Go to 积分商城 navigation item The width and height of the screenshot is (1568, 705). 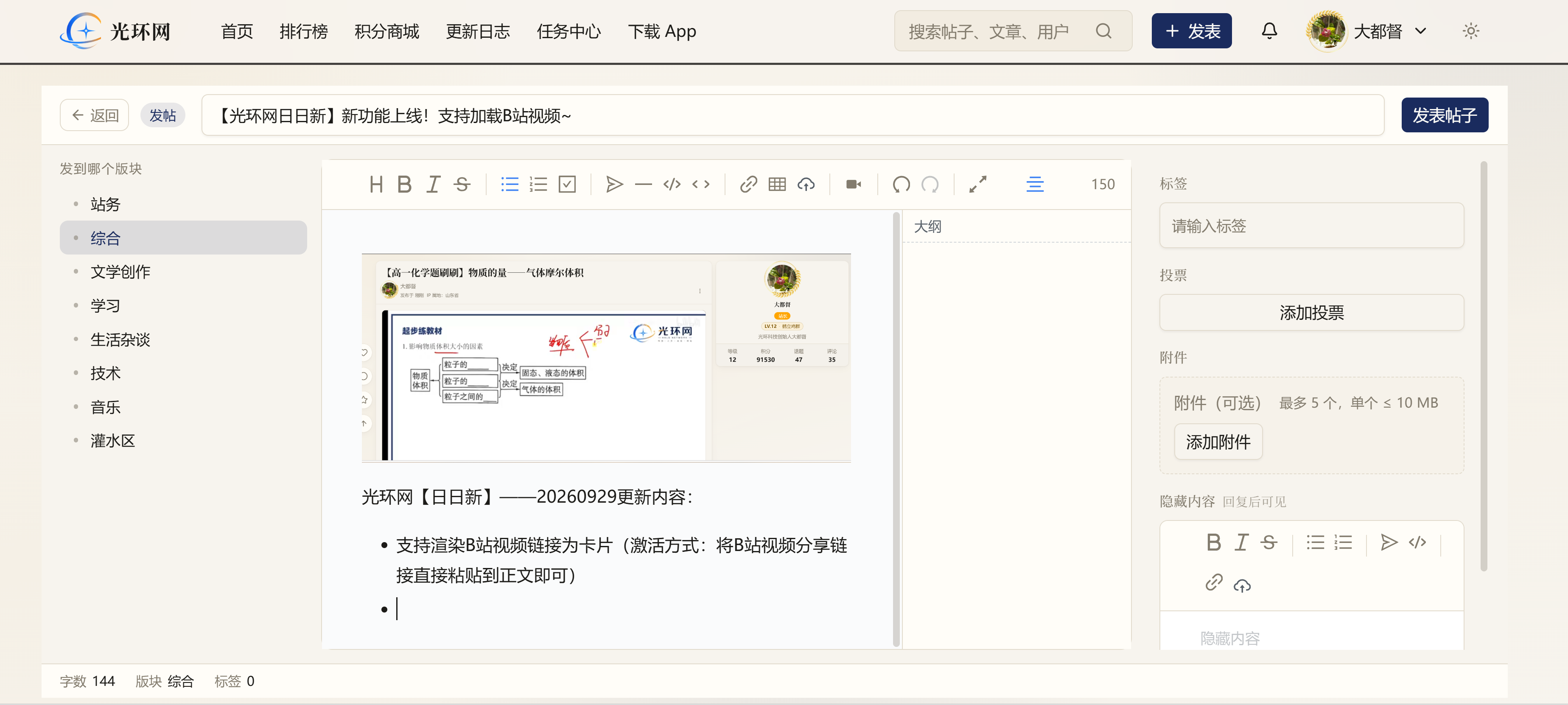click(x=386, y=31)
